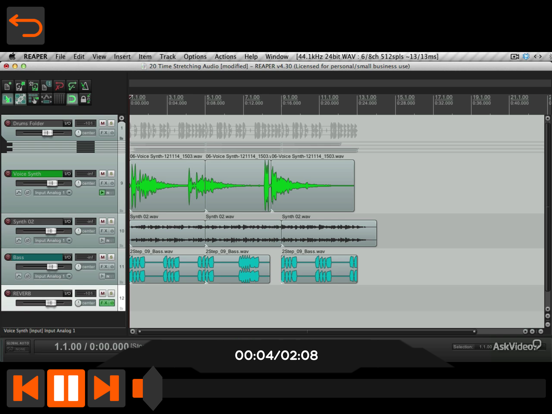Click Bass record monitoring button
This screenshot has width=552, height=414.
(x=102, y=276)
